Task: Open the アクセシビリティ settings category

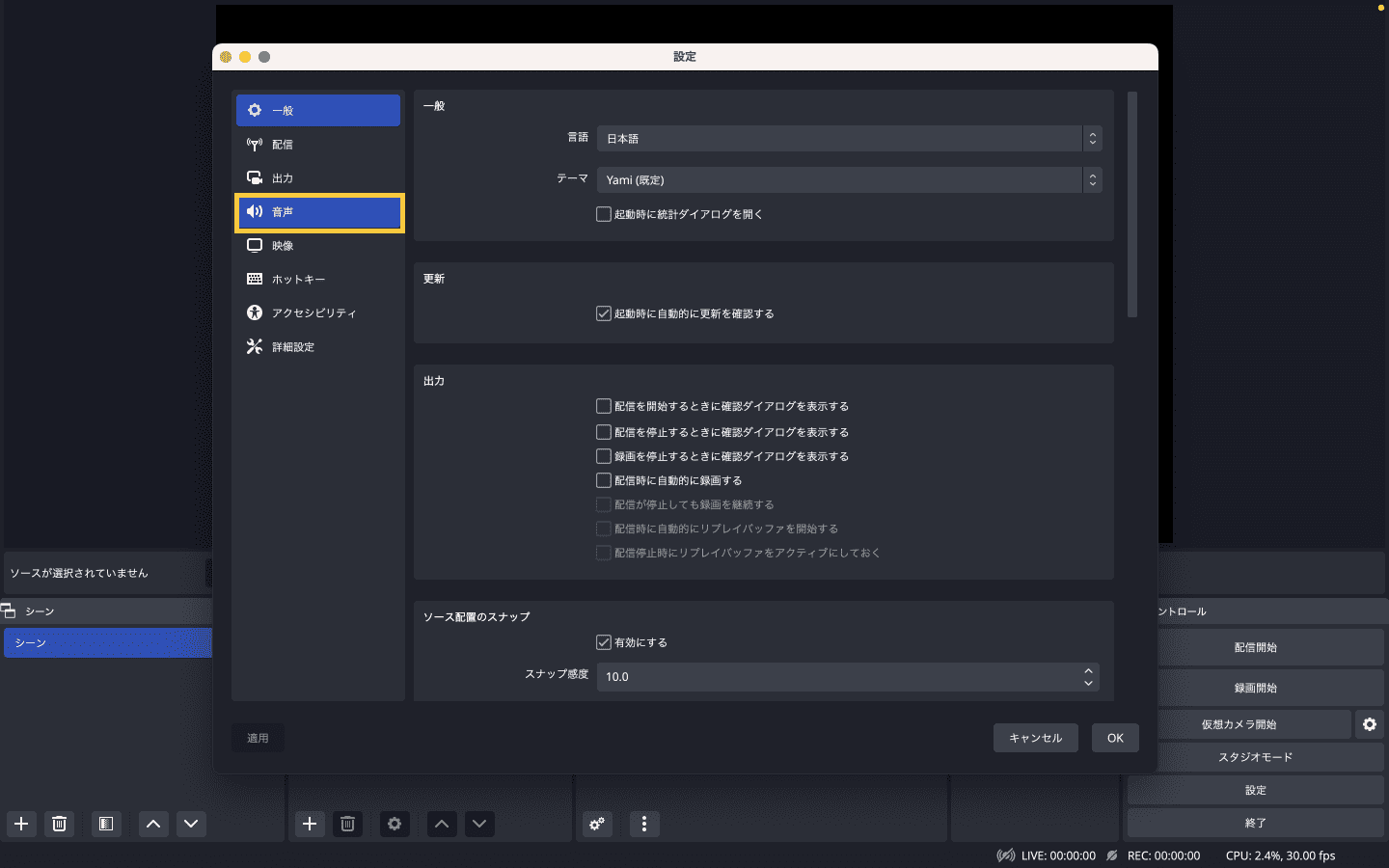Action: click(318, 313)
